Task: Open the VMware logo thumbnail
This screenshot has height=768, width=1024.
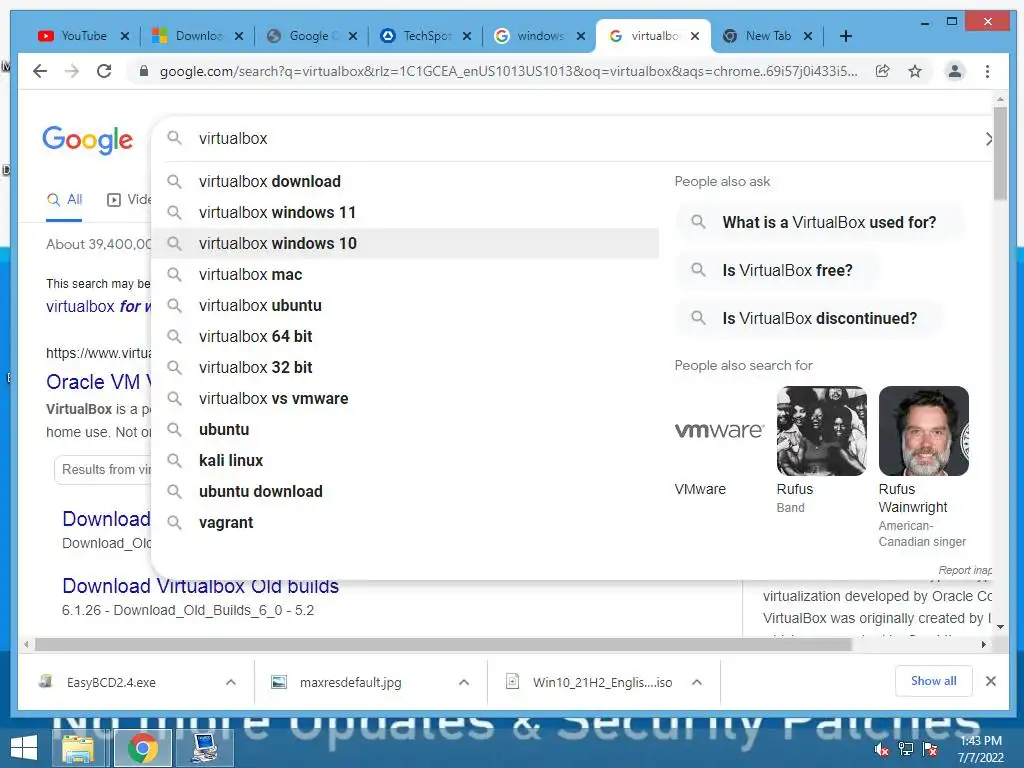Action: [x=719, y=430]
